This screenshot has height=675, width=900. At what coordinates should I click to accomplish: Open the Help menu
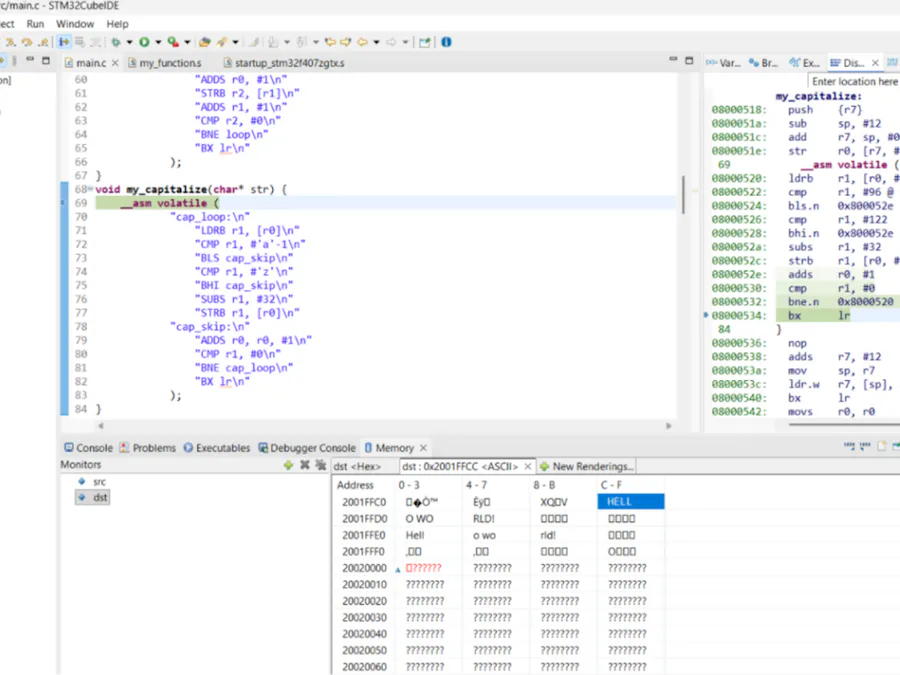click(x=117, y=24)
